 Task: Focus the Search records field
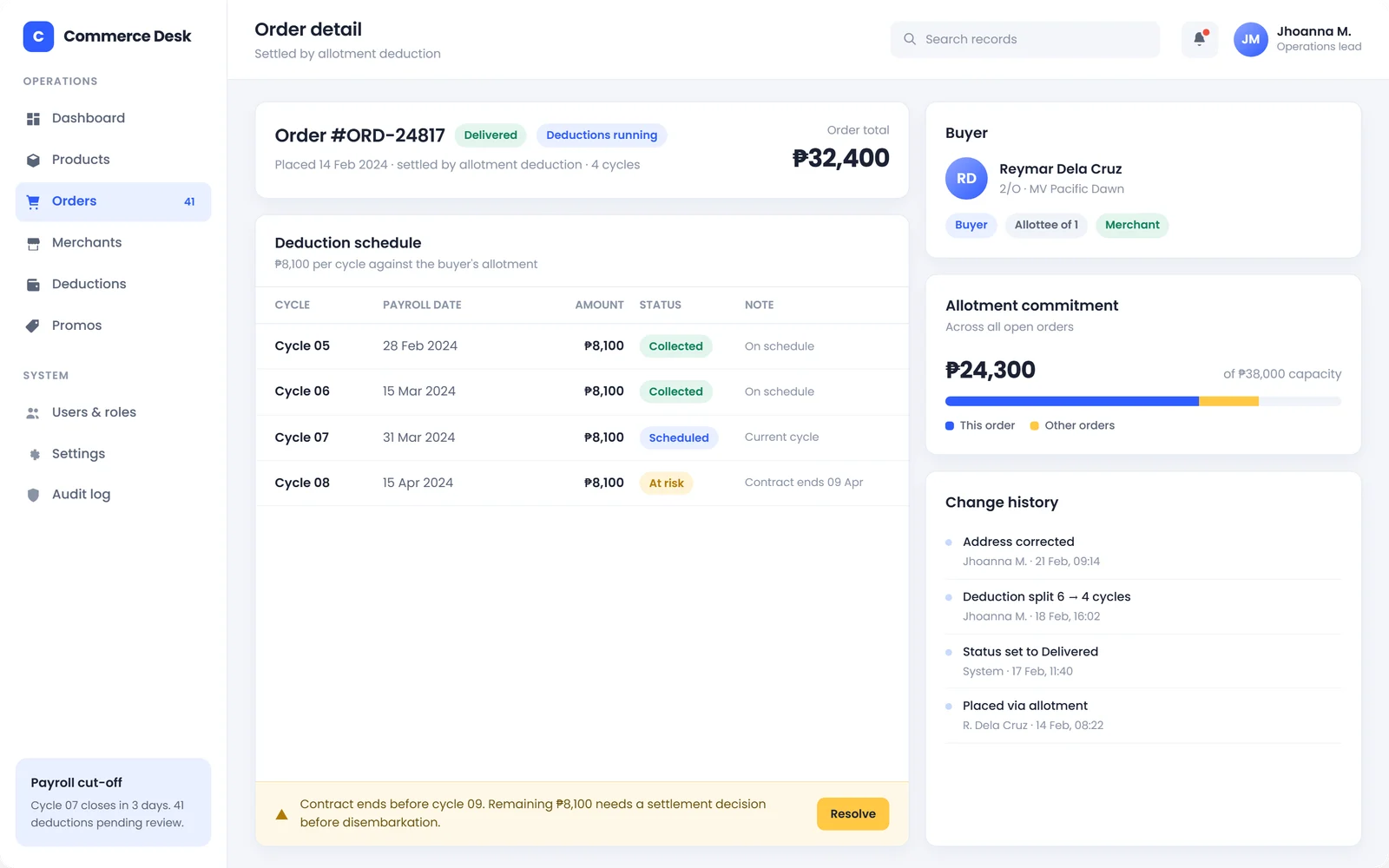(1024, 39)
